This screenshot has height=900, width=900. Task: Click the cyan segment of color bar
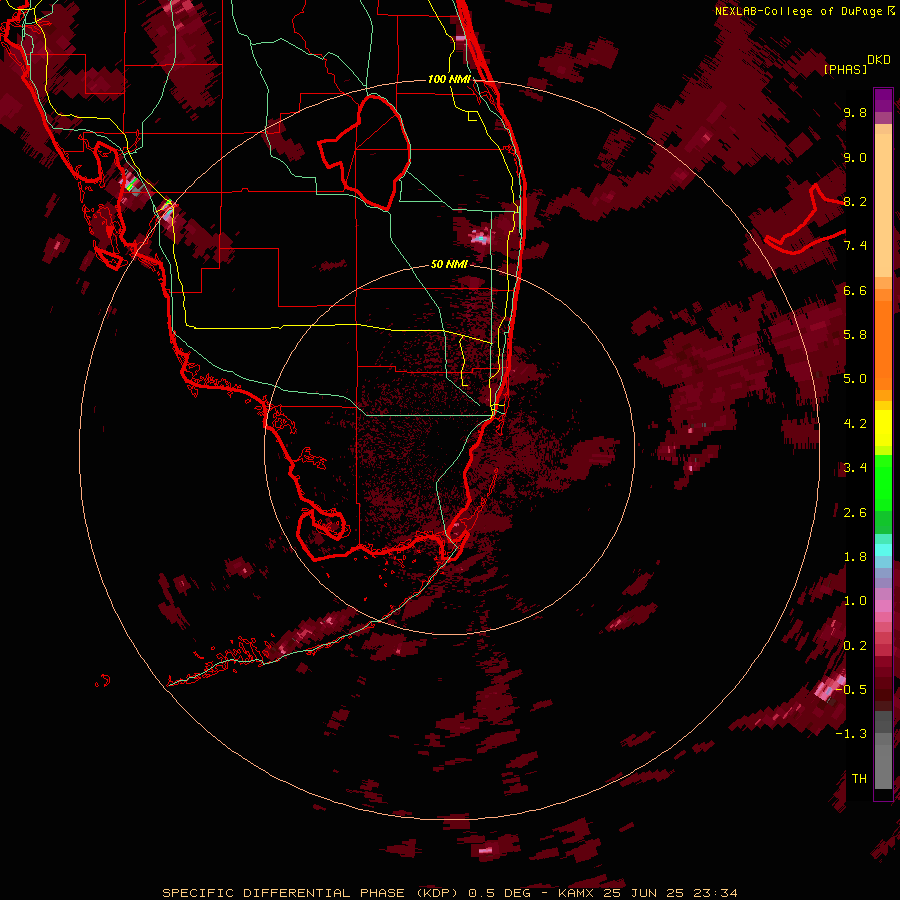(x=883, y=550)
